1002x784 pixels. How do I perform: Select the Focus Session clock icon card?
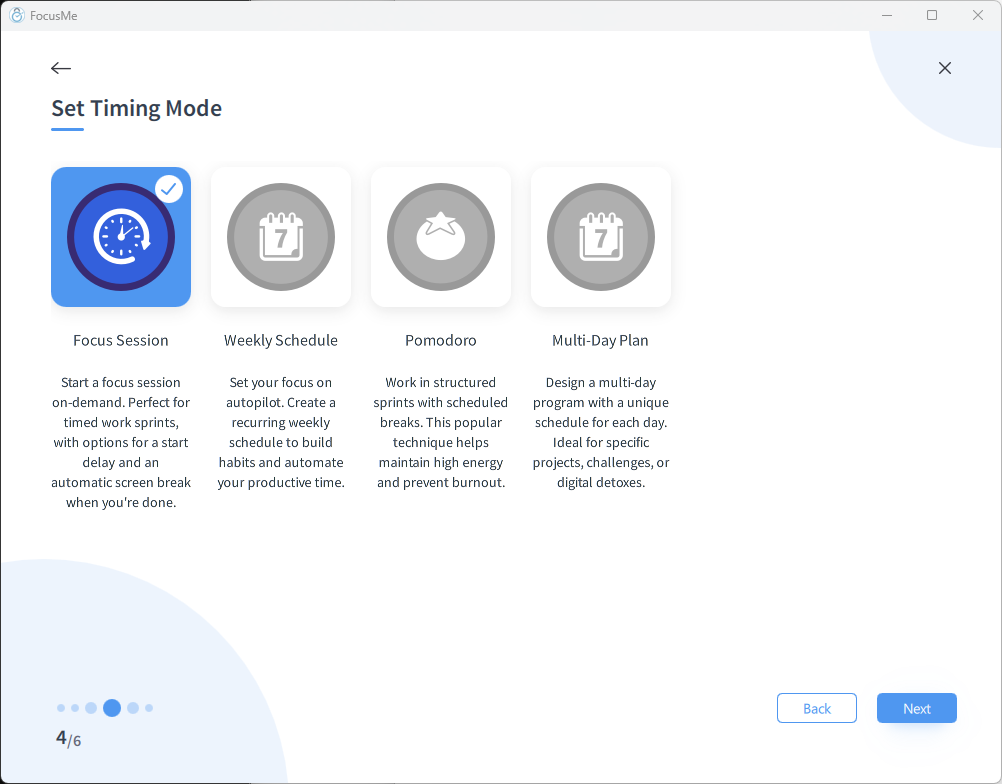click(x=121, y=237)
